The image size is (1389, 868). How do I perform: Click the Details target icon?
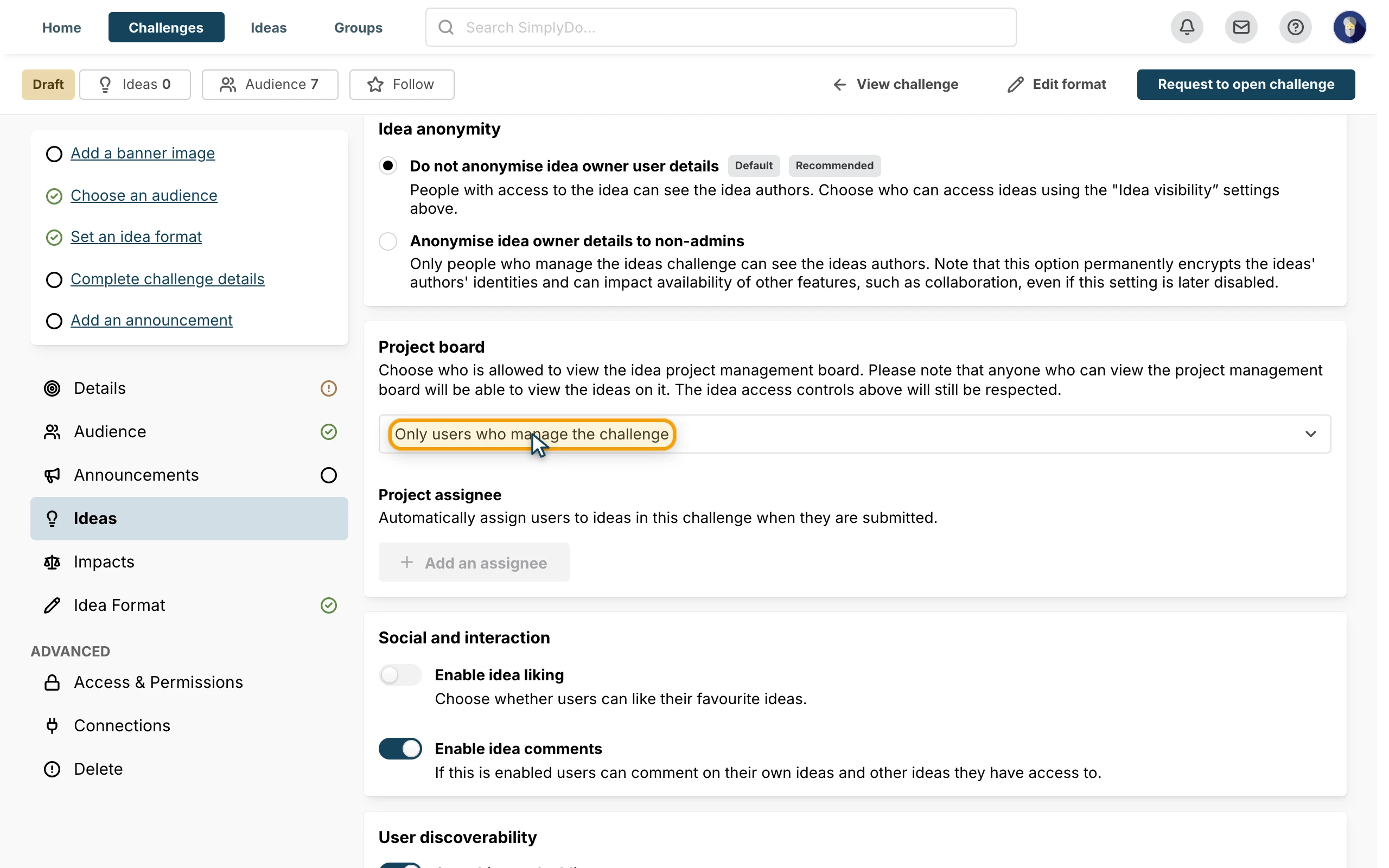(x=52, y=388)
